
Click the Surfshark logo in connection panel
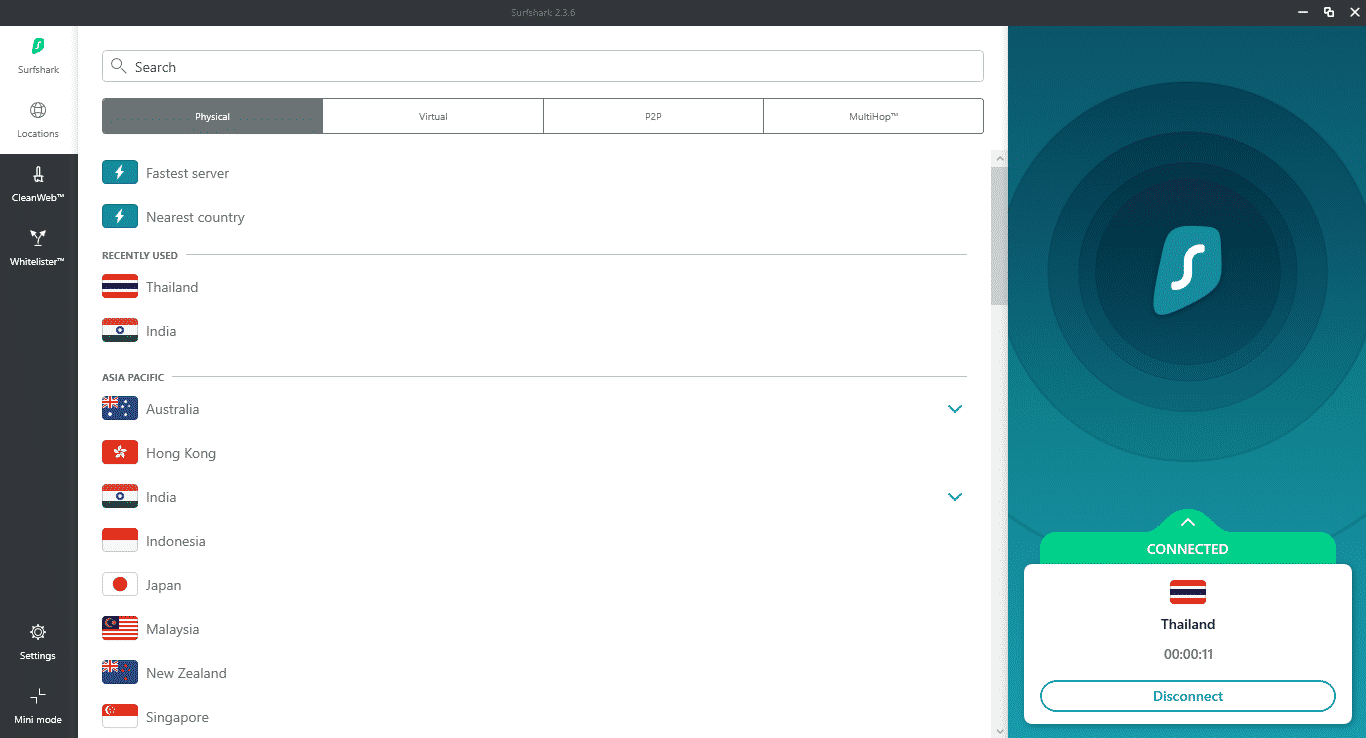1187,271
